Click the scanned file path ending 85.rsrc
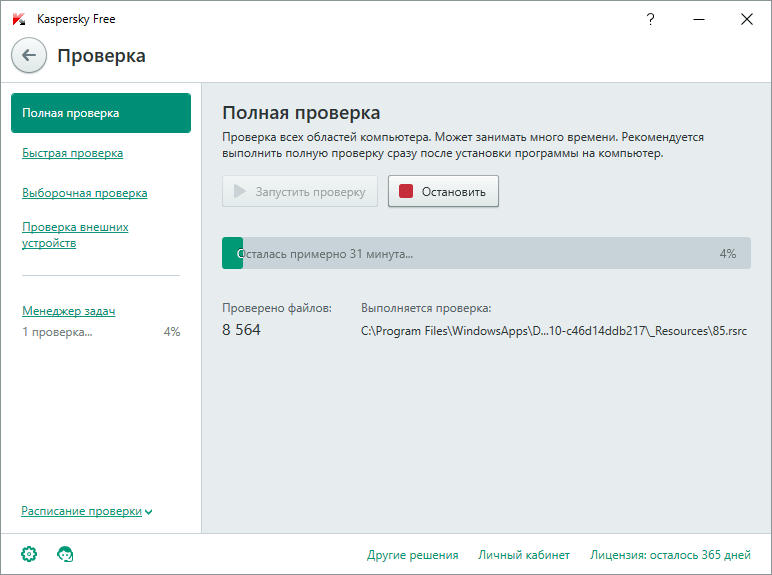Viewport: 772px width, 575px height. pyautogui.click(x=554, y=331)
